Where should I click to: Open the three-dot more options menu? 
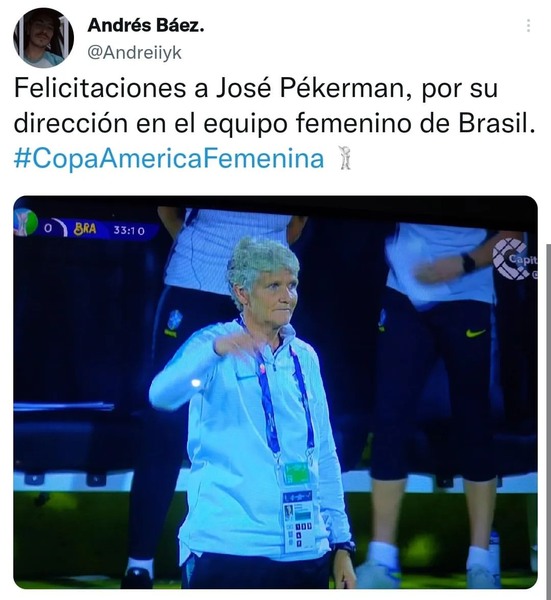528,26
